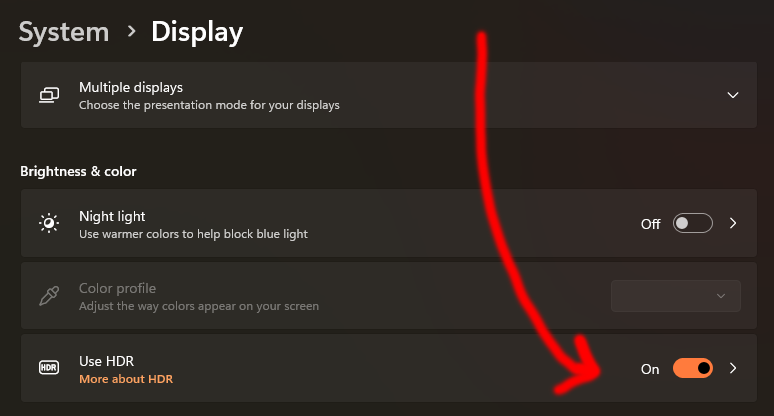Turn off the Use HDR toggle

[x=693, y=368]
